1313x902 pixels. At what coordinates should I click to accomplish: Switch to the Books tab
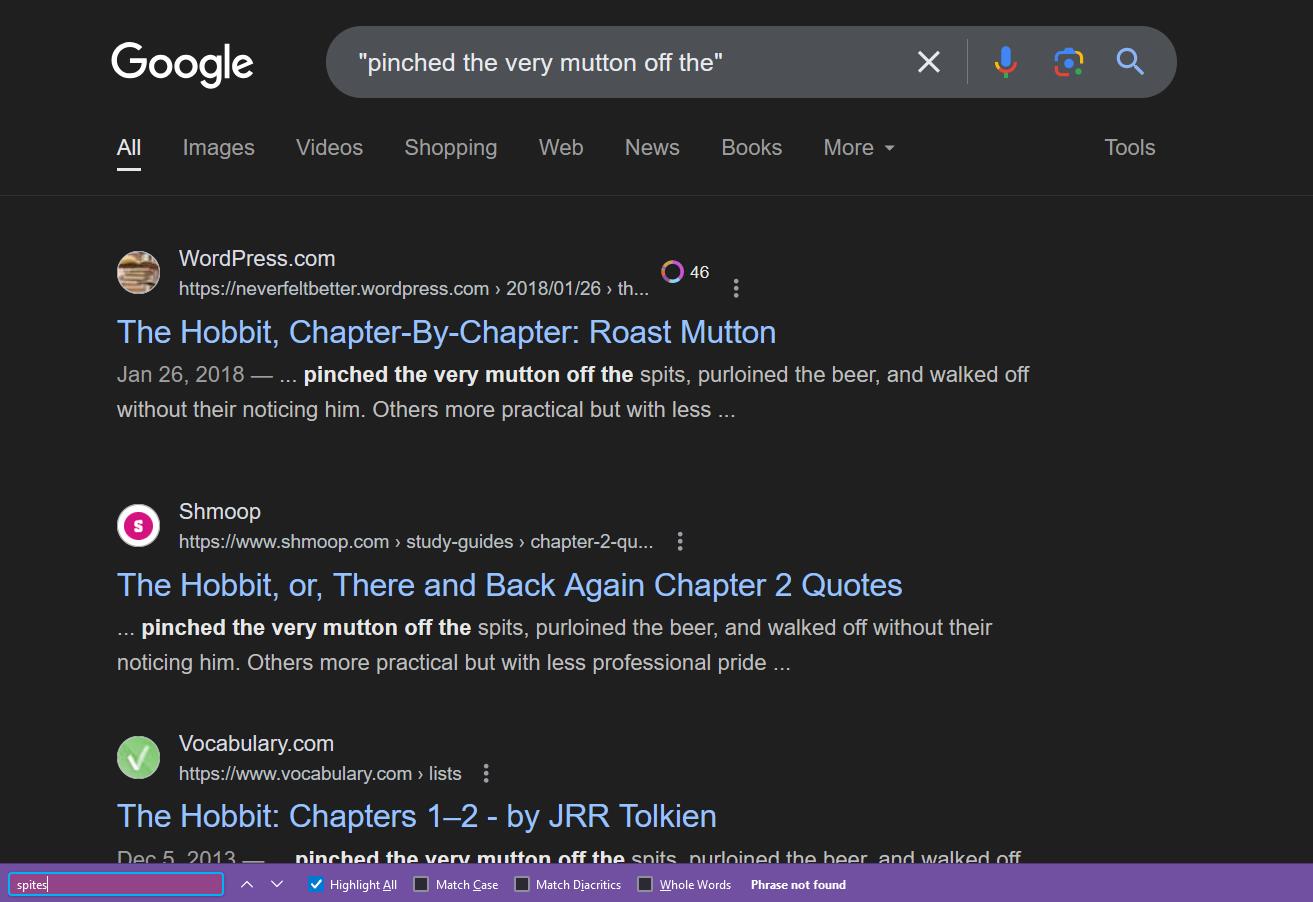click(752, 148)
